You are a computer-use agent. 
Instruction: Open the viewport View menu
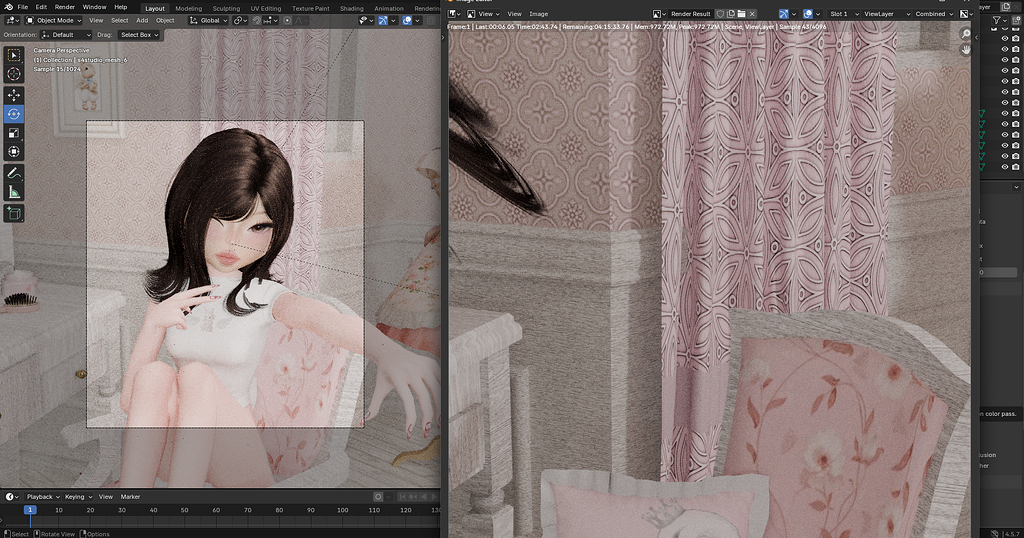(x=96, y=20)
